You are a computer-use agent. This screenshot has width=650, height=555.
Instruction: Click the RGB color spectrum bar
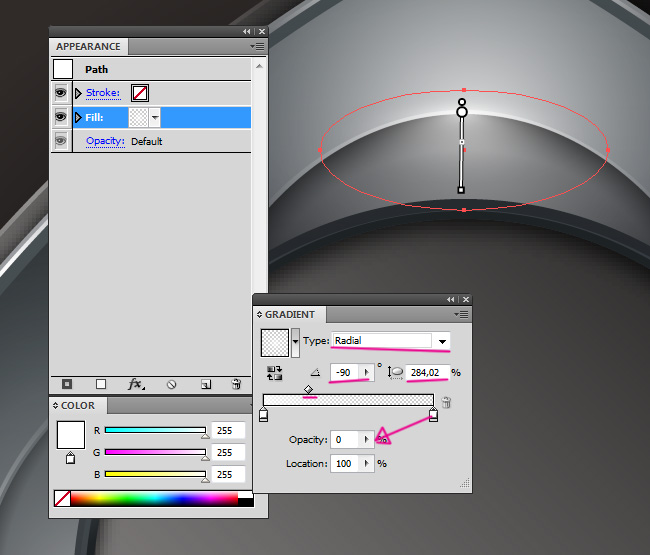pyautogui.click(x=154, y=497)
